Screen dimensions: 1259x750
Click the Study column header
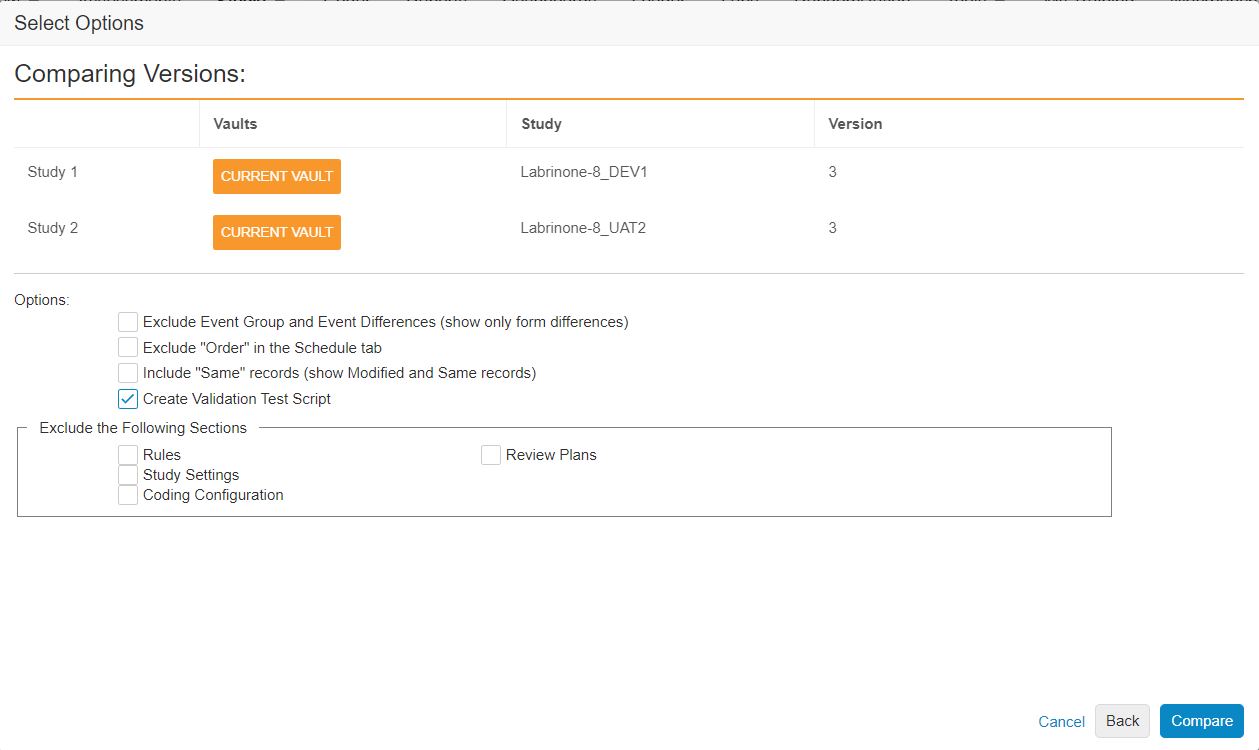[x=541, y=124]
